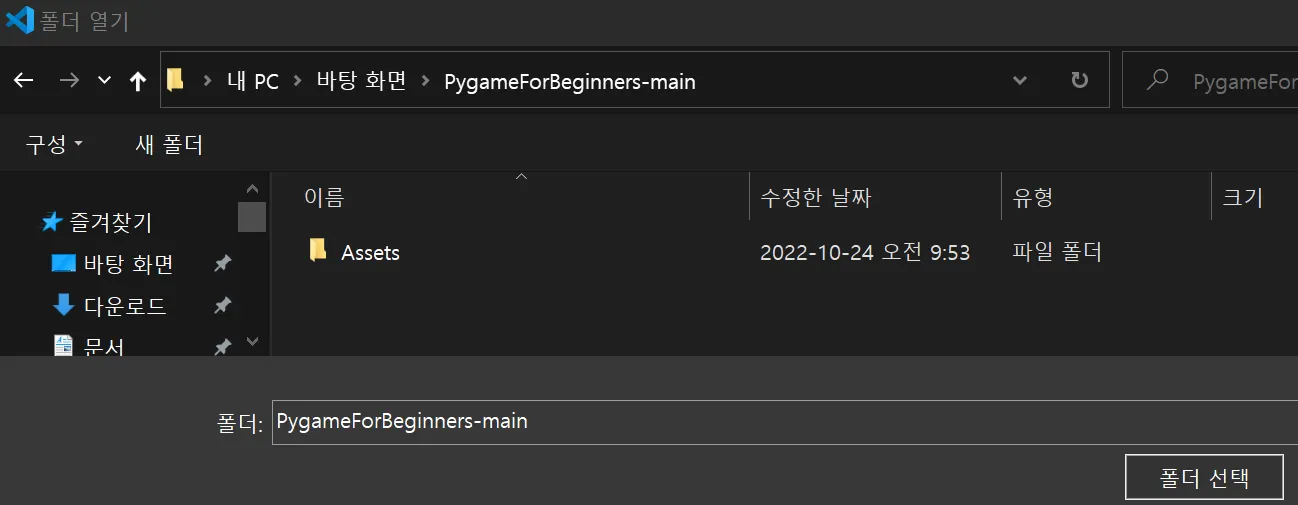
Task: Click the 다운로드 download arrow icon
Action: [x=63, y=305]
